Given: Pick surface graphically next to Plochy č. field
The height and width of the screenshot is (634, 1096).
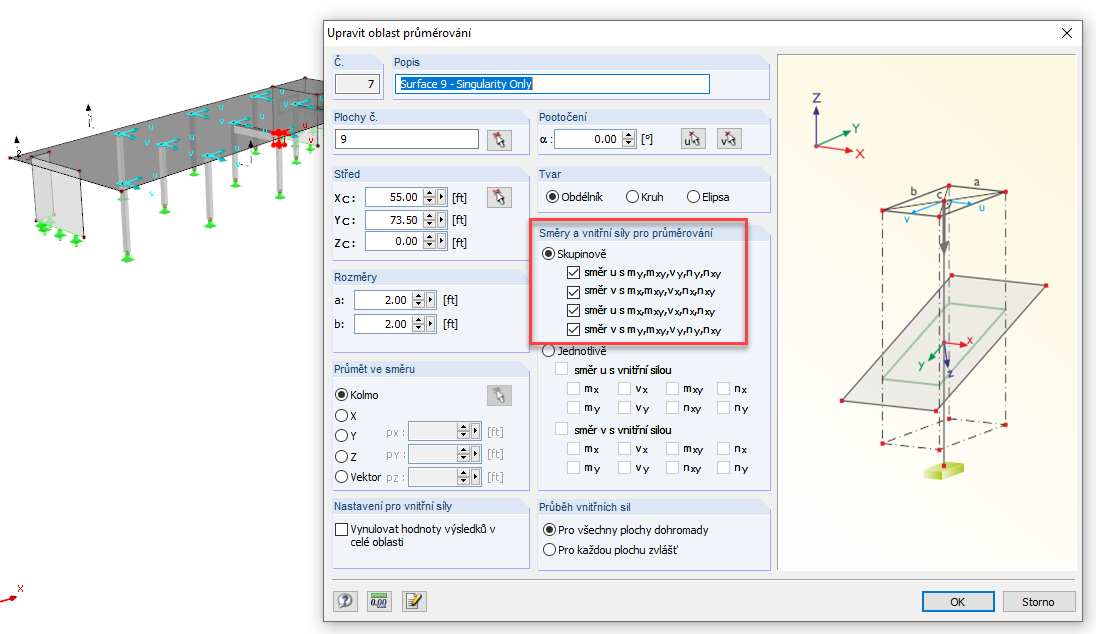Looking at the screenshot, I should click(x=499, y=140).
